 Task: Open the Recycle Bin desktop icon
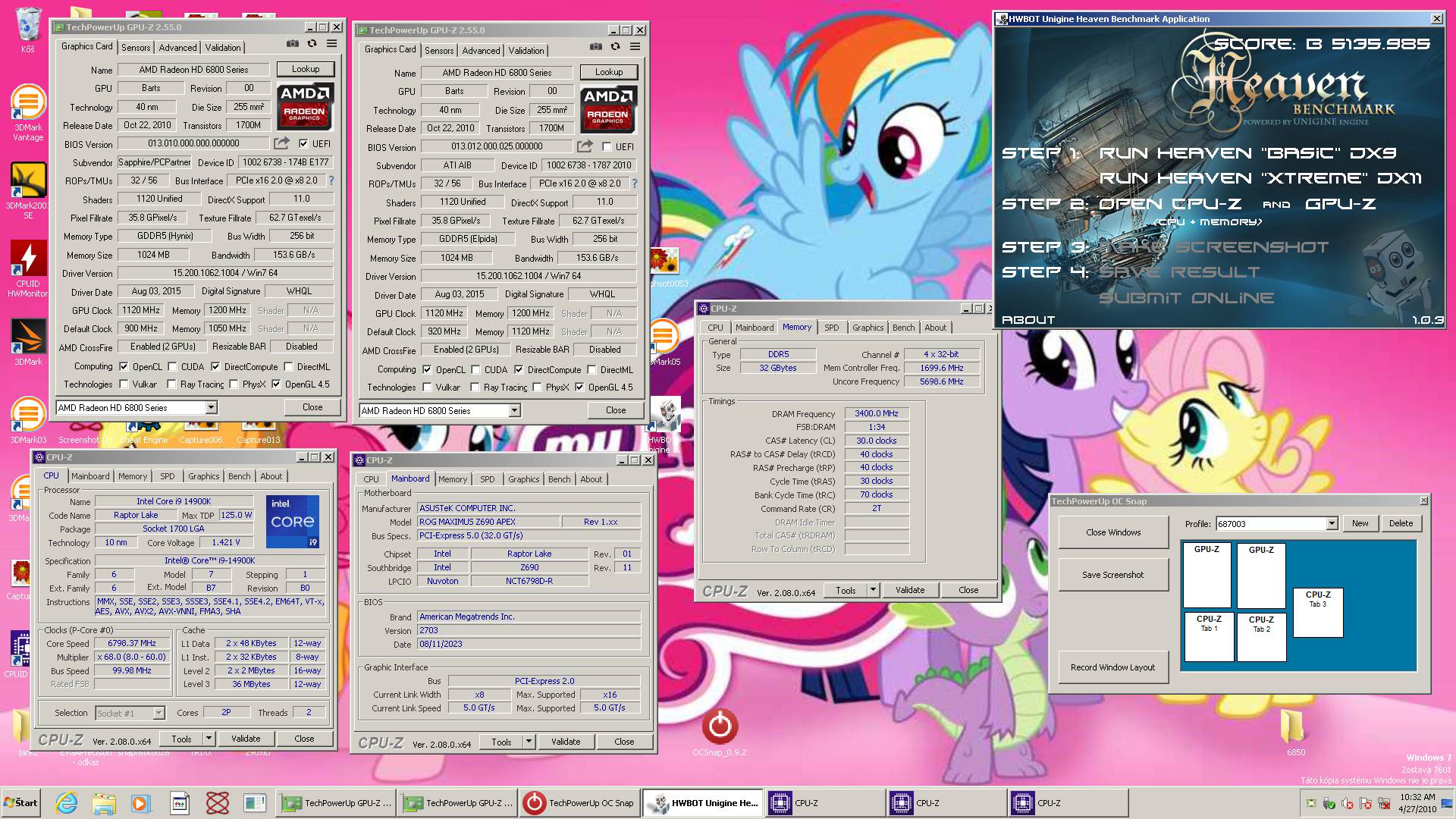[x=28, y=30]
